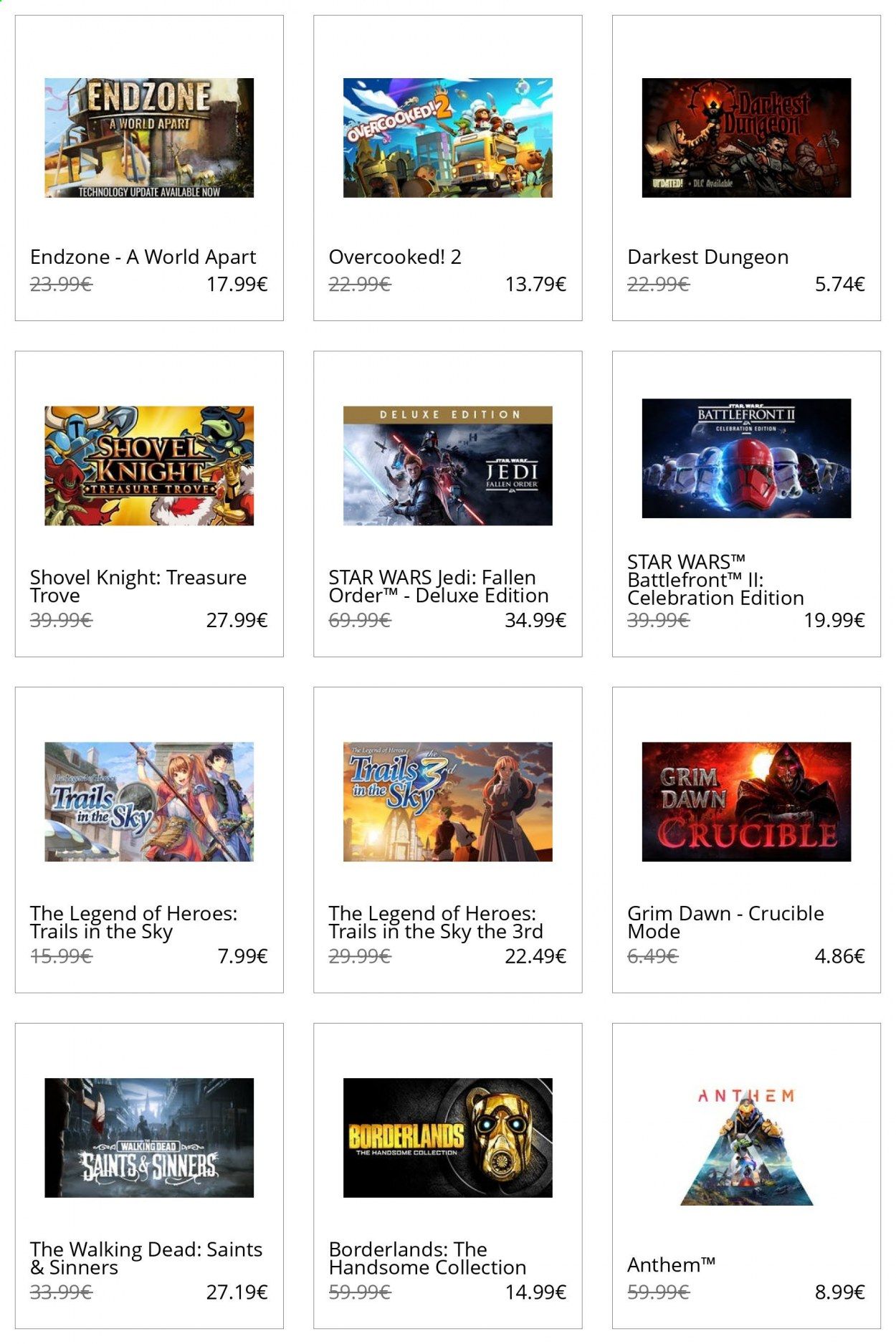The image size is (896, 1344).
Task: Open the Overcooked! 2 cover image
Action: 448,138
